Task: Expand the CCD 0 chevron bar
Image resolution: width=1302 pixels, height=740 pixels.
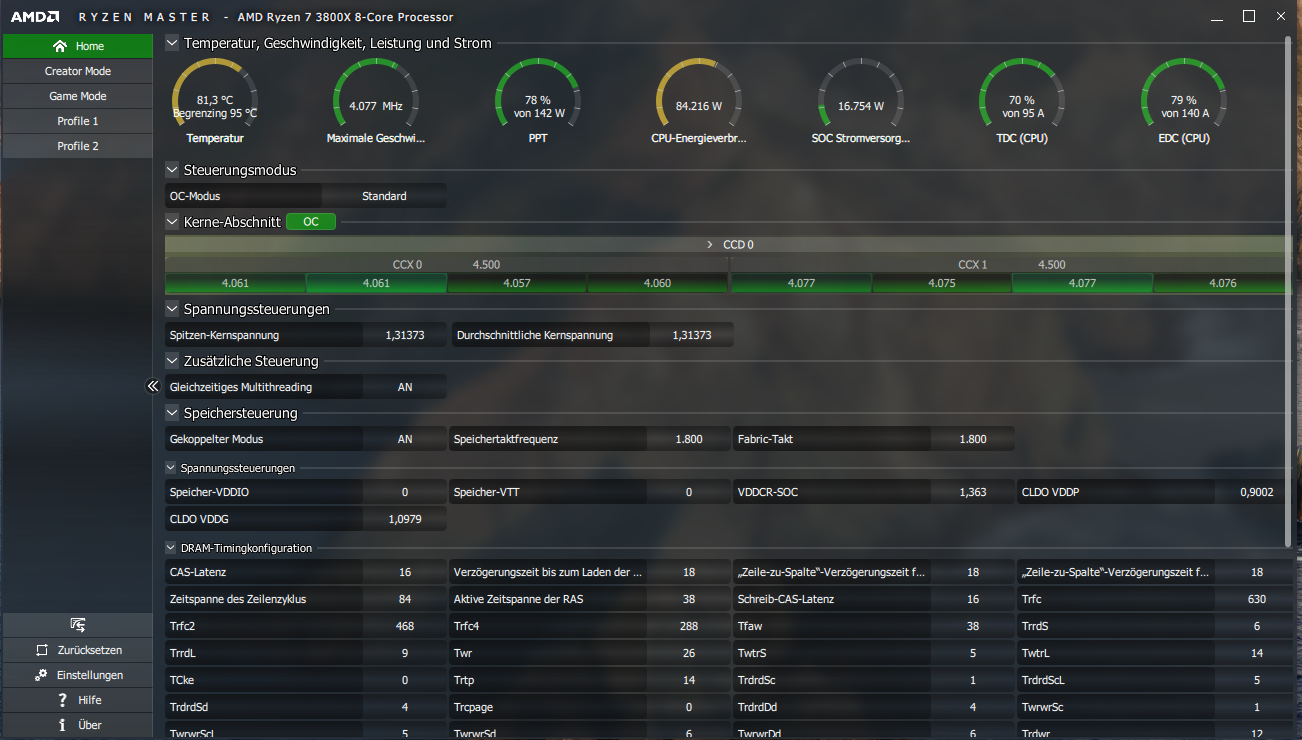Action: 729,244
